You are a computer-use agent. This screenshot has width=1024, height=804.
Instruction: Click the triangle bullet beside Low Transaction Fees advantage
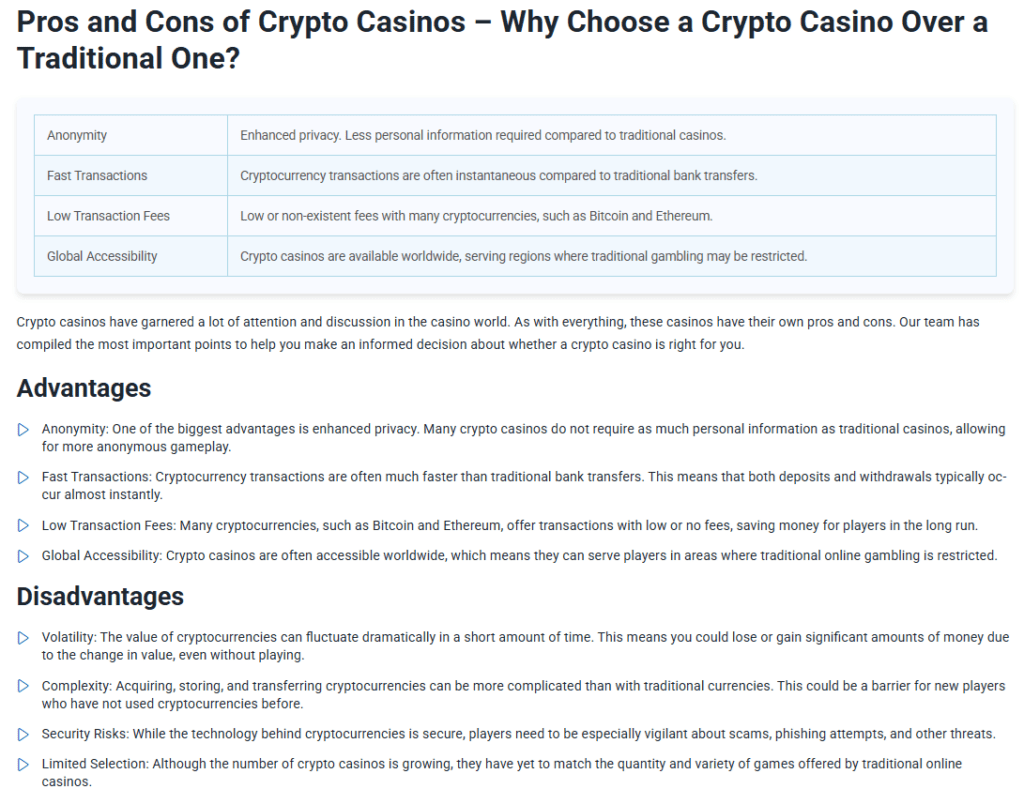23,526
